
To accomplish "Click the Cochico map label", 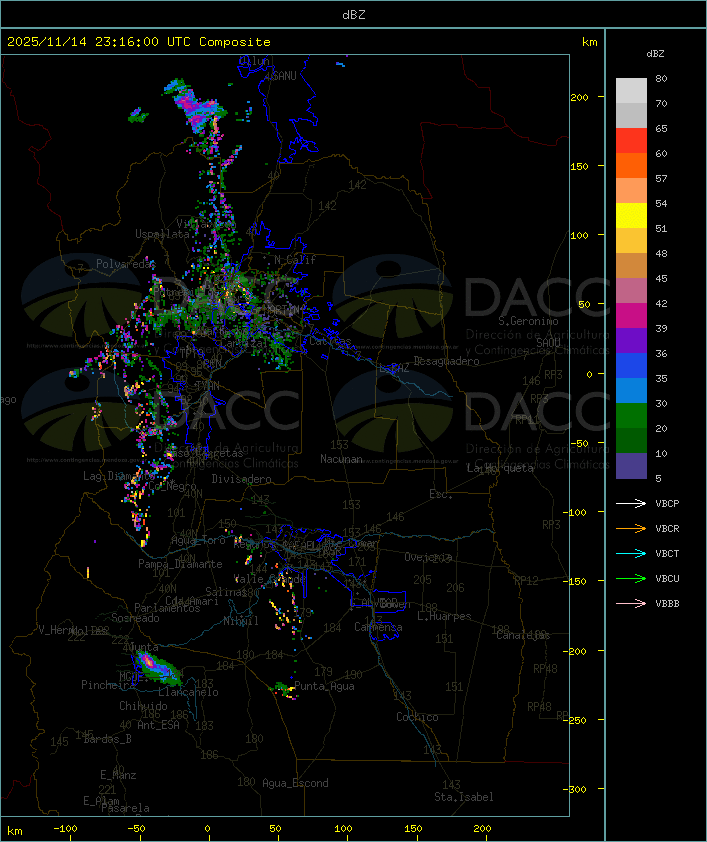I will coord(417,717).
